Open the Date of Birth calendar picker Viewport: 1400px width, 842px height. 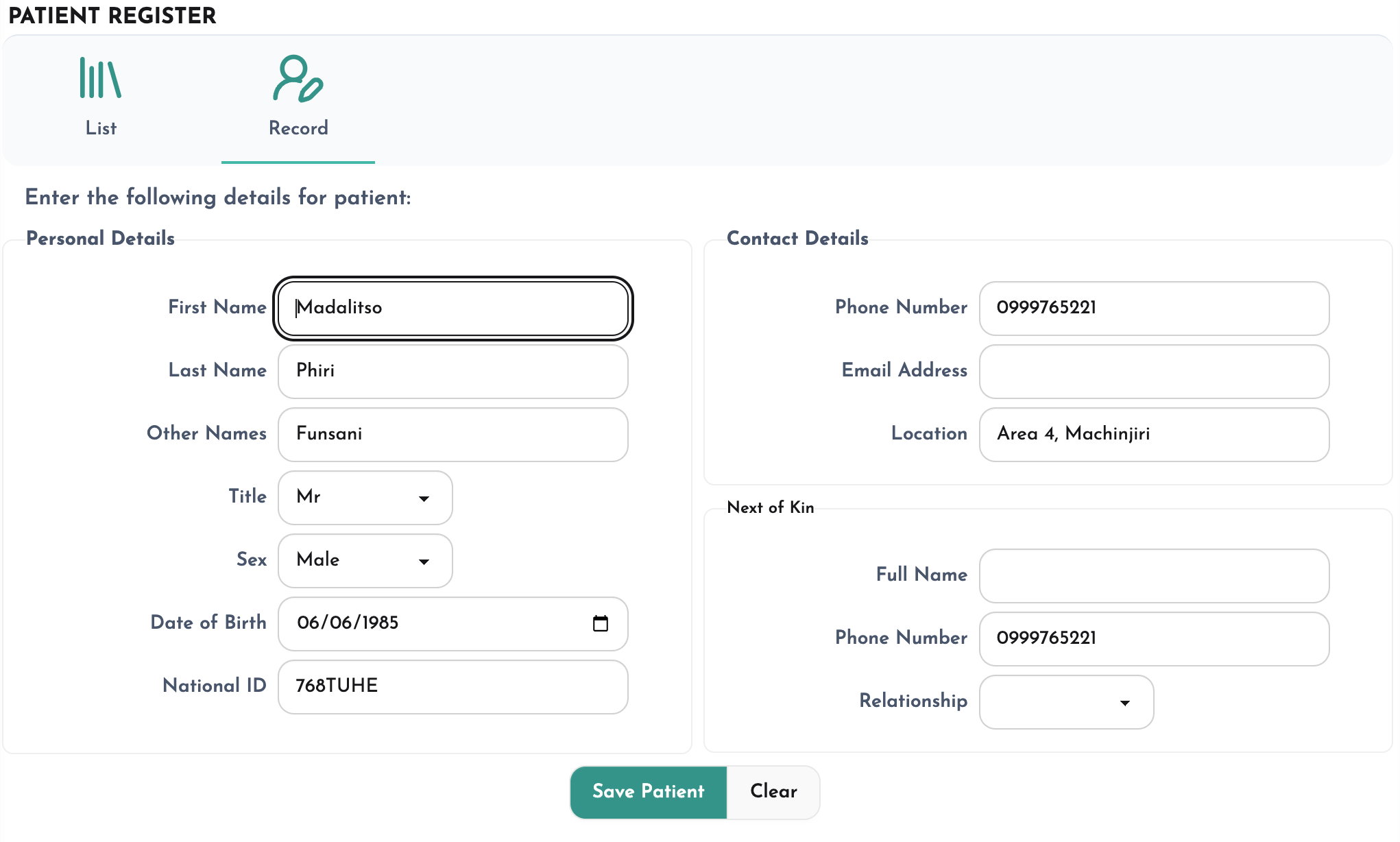click(601, 623)
